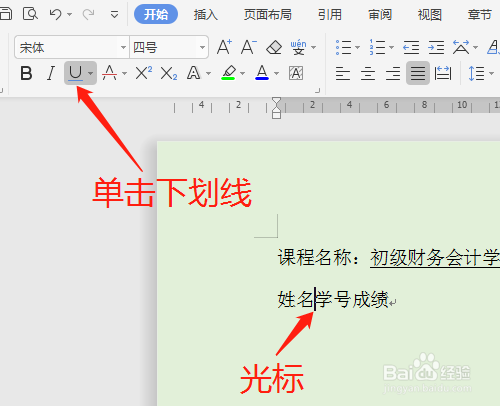Toggle strikethrough formatting
Screen dimensions: 500x406
click(x=109, y=73)
